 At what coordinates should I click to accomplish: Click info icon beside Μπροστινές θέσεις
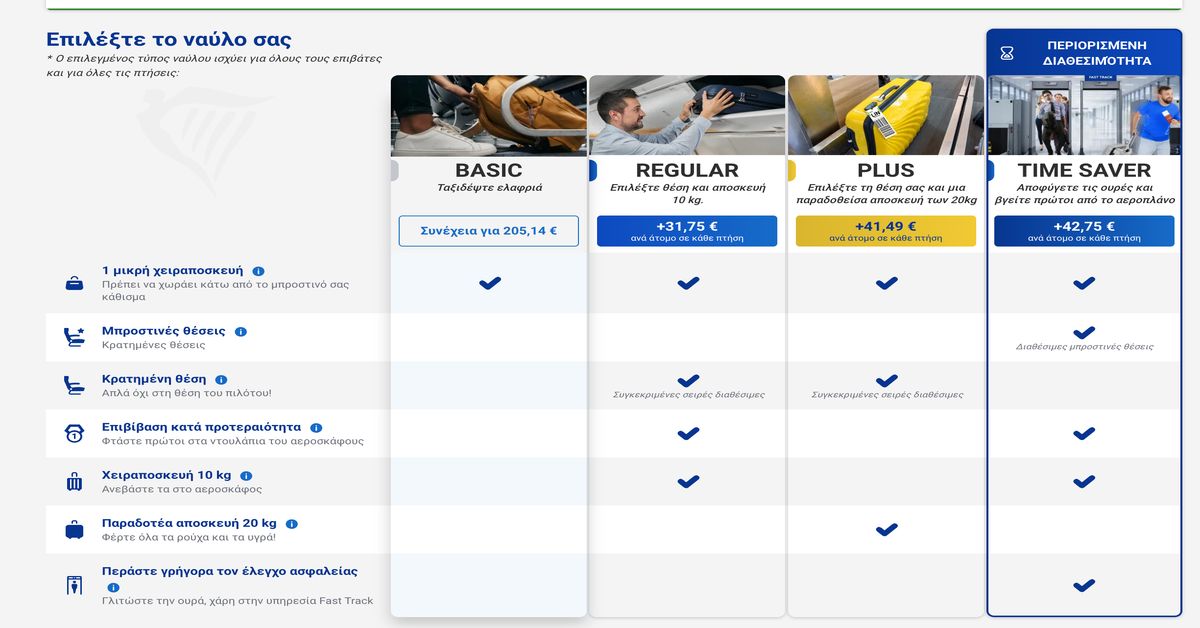[241, 331]
